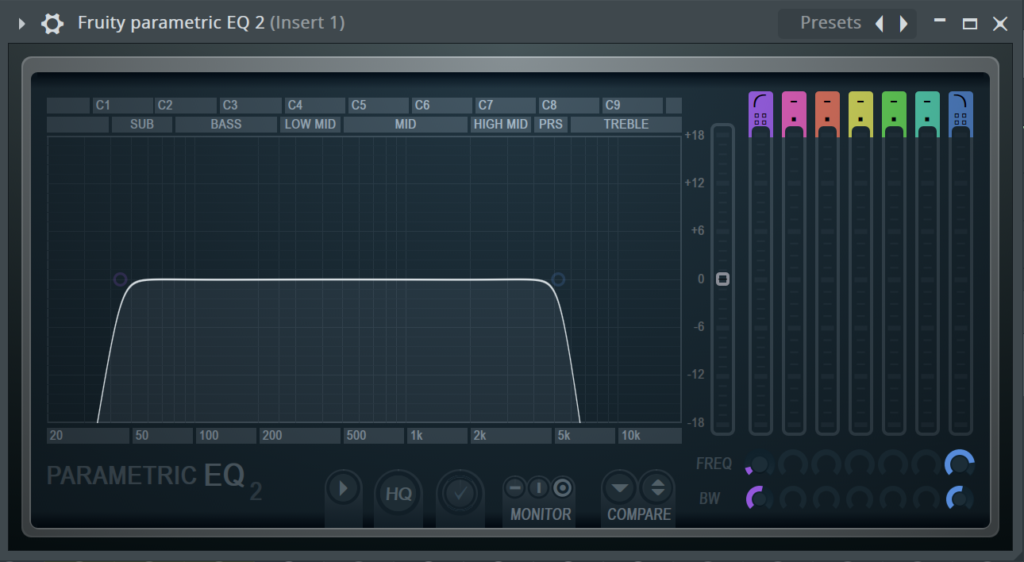Set MONITOR to the circle option
1024x562 pixels.
pos(562,488)
